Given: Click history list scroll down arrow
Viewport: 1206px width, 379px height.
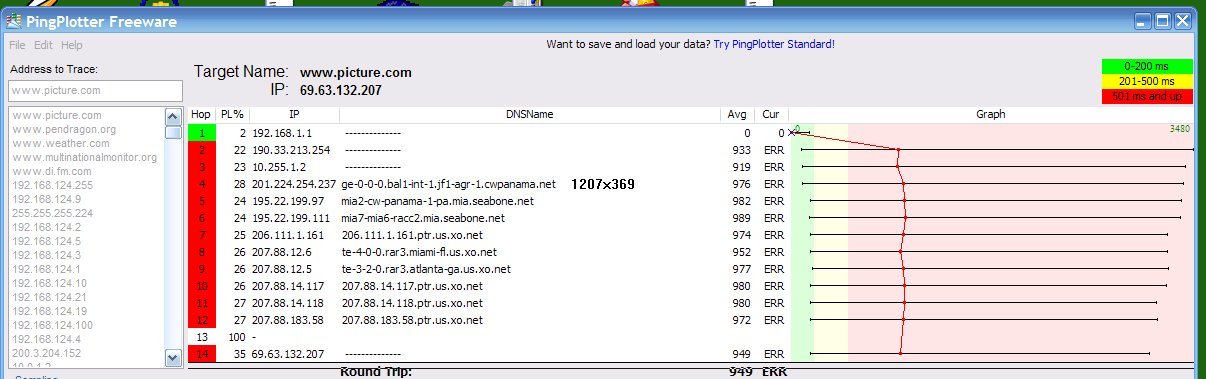Looking at the screenshot, I should [x=173, y=357].
